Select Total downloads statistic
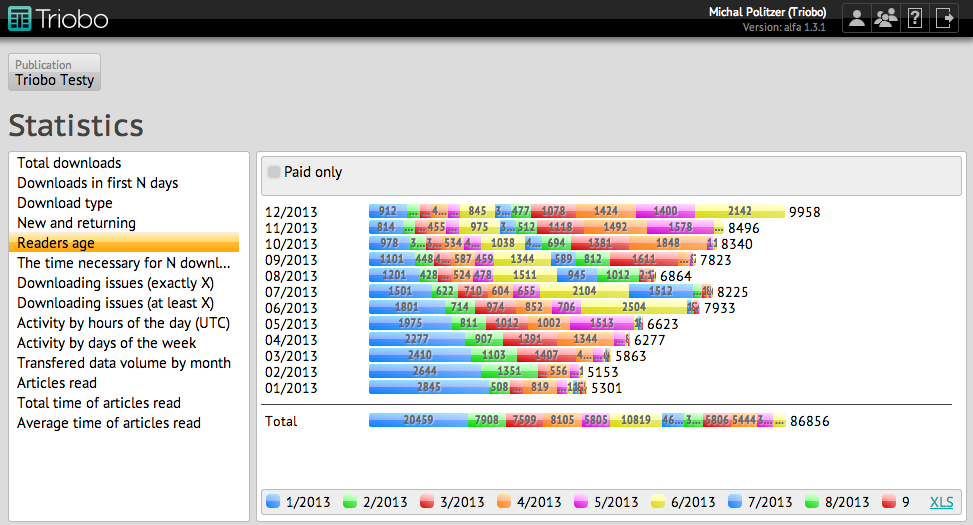The height and width of the screenshot is (525, 973). [69, 163]
